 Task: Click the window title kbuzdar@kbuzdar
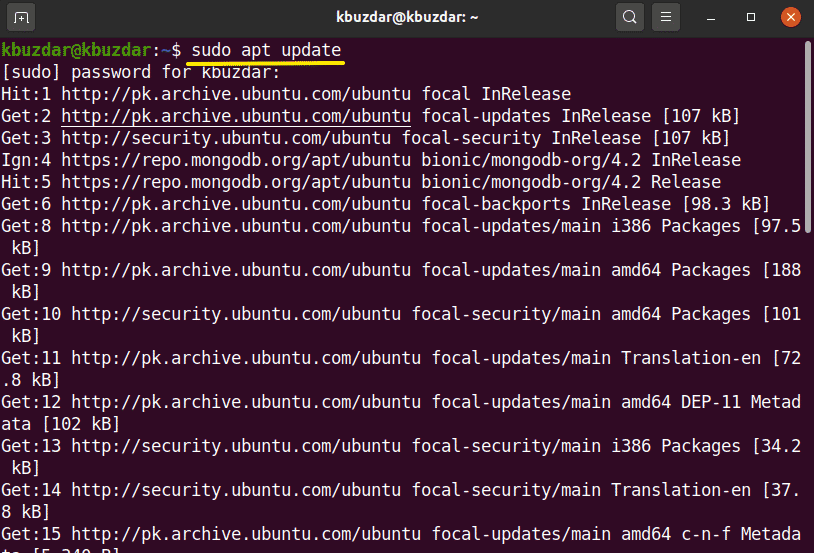(404, 17)
